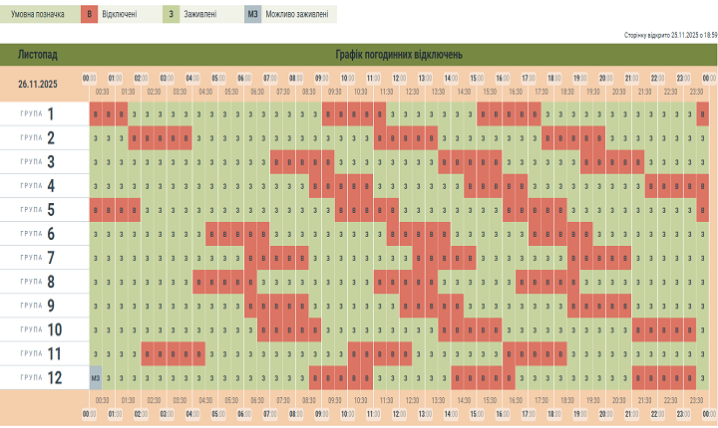Select the Група 12 row label
This screenshot has height=428, width=718.
pyautogui.click(x=40, y=379)
